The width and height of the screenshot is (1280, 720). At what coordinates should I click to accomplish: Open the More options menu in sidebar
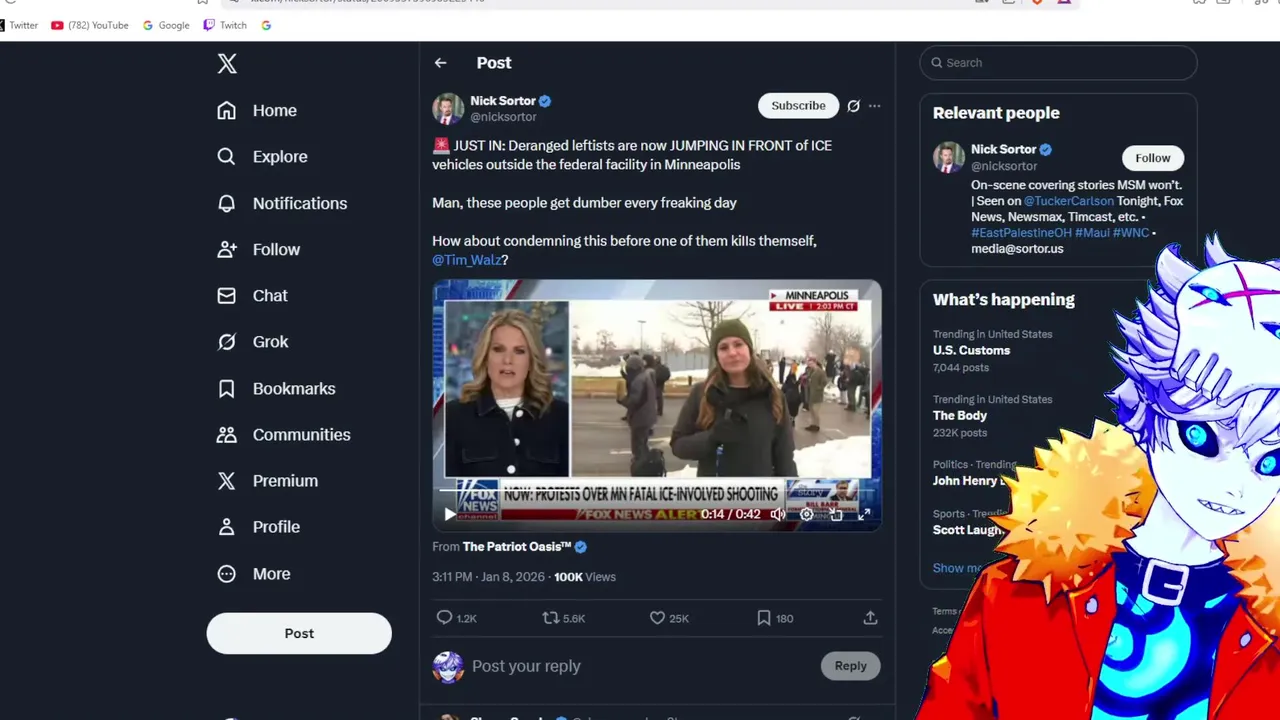click(254, 573)
